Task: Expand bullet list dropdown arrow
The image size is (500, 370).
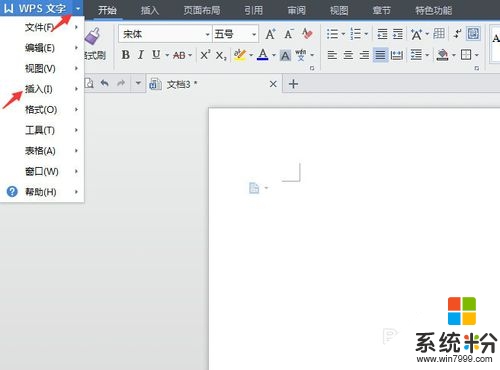Action: point(343,34)
